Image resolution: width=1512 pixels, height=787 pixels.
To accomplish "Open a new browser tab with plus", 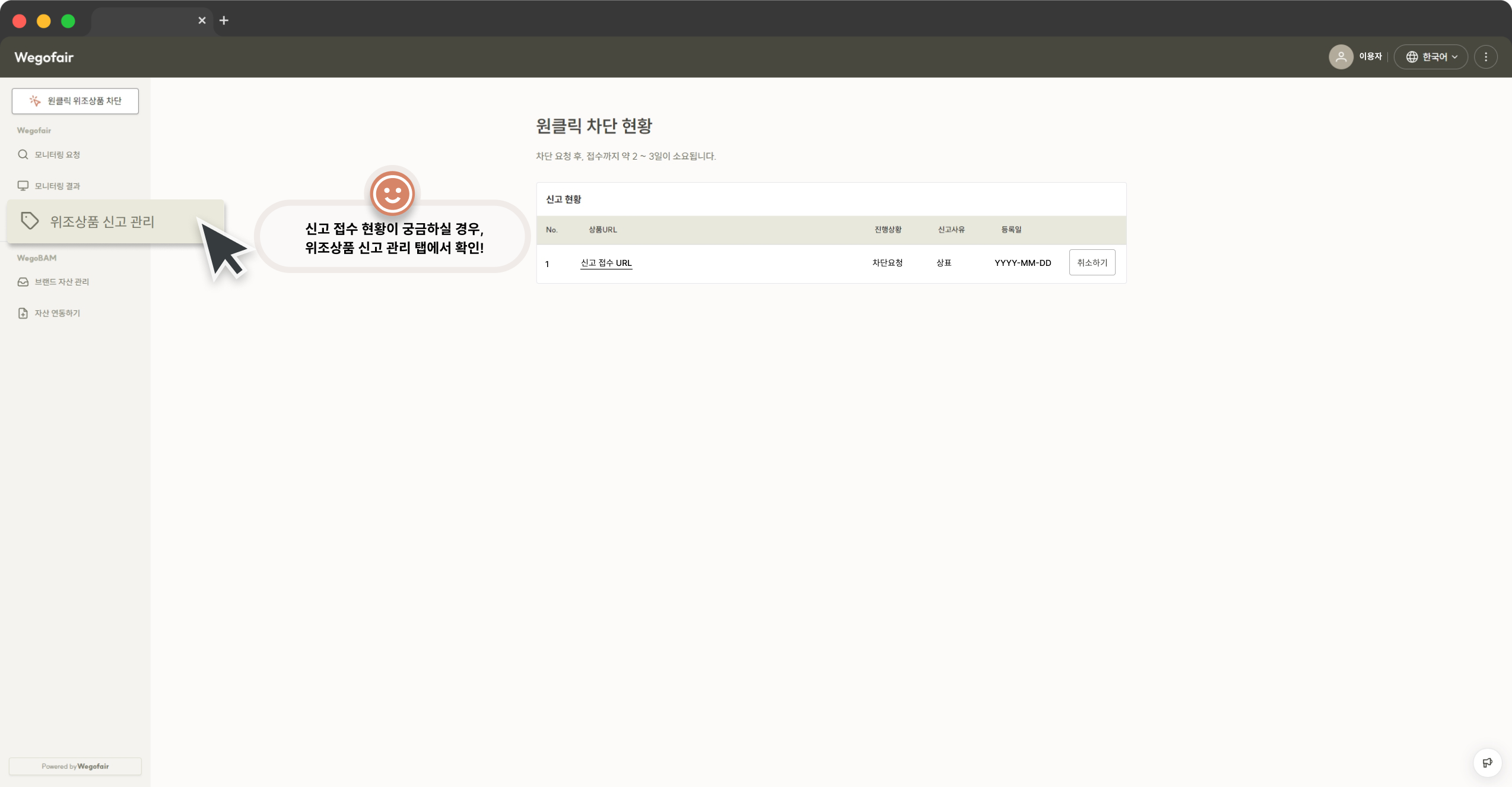I will [224, 21].
